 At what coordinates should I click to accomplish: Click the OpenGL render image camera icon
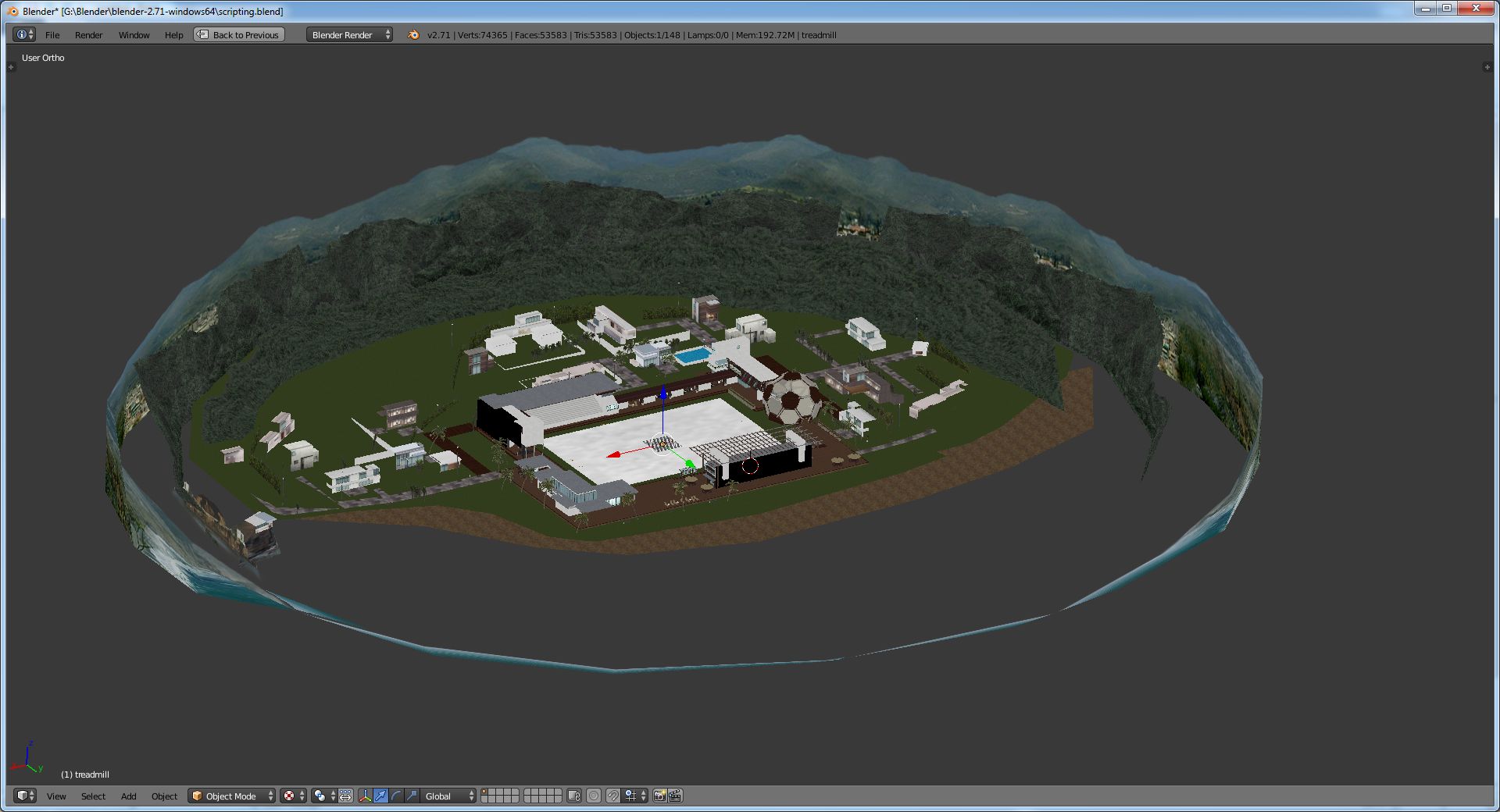pyautogui.click(x=659, y=796)
